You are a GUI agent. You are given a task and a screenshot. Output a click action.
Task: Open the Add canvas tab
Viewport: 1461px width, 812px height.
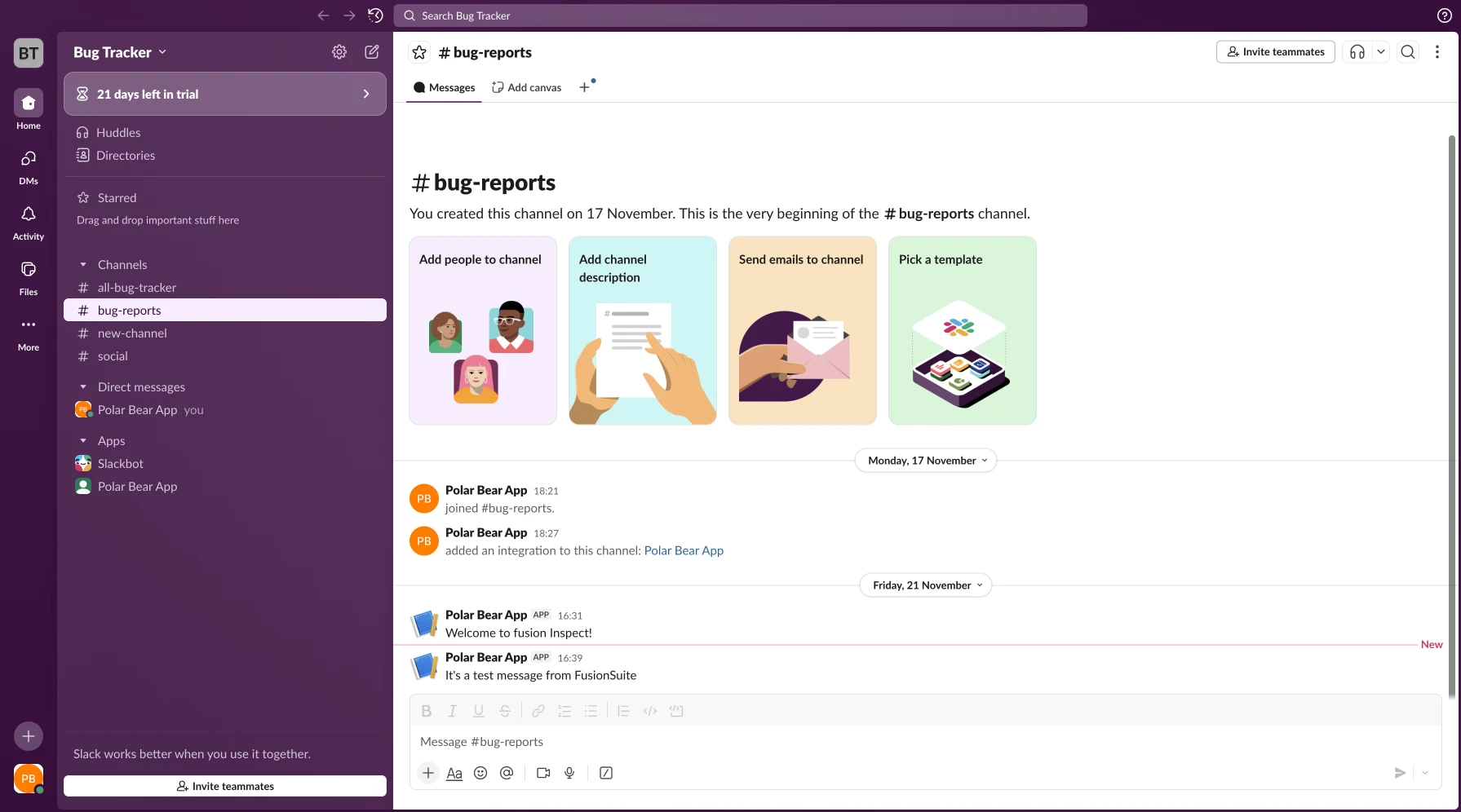click(x=527, y=87)
